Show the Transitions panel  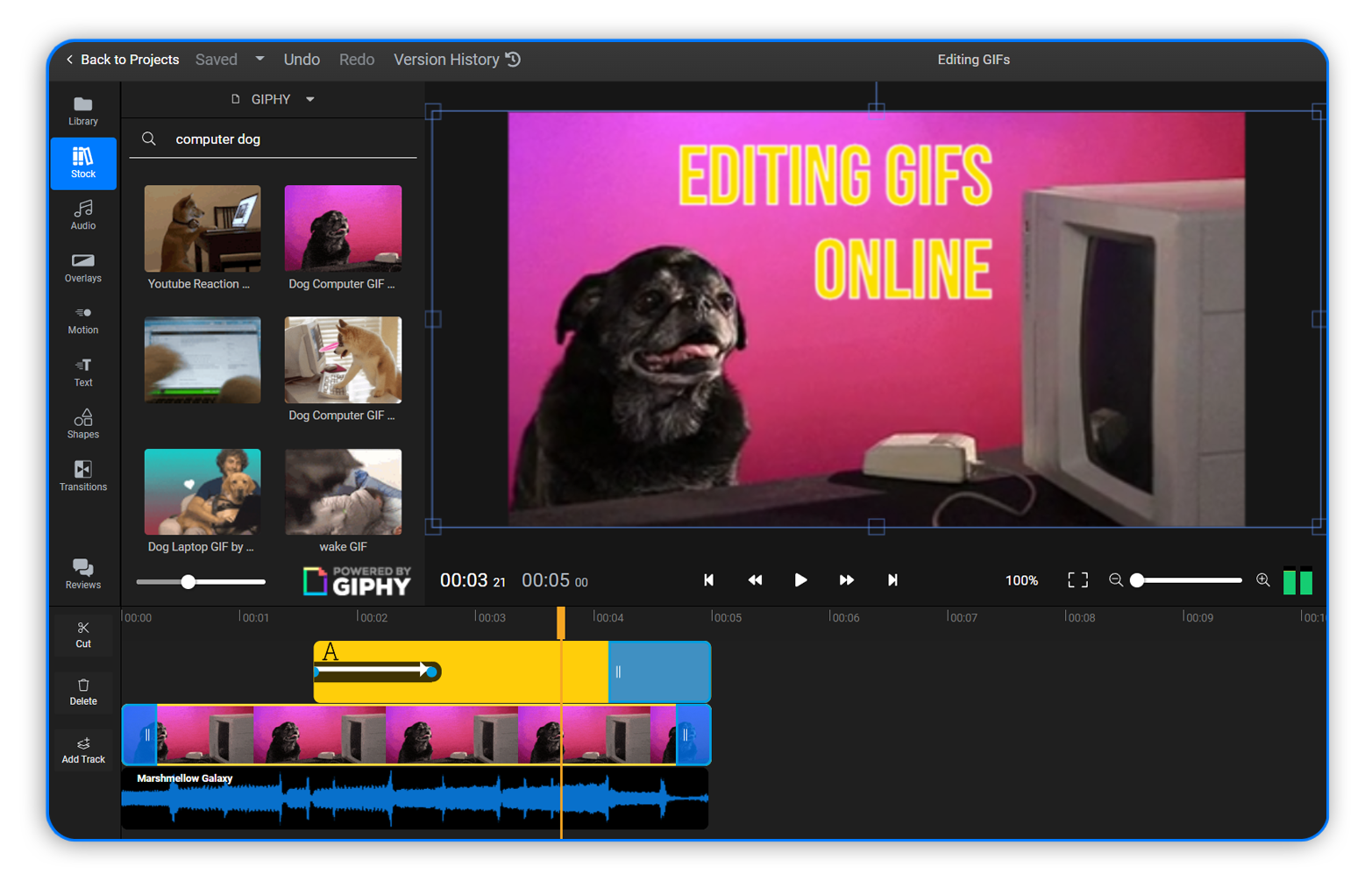click(83, 478)
